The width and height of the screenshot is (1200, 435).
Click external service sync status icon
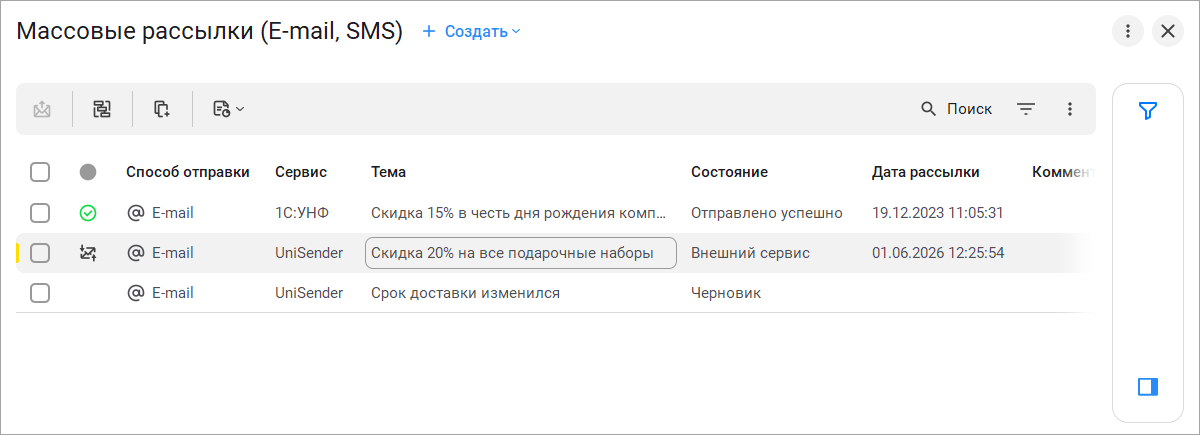click(x=88, y=253)
